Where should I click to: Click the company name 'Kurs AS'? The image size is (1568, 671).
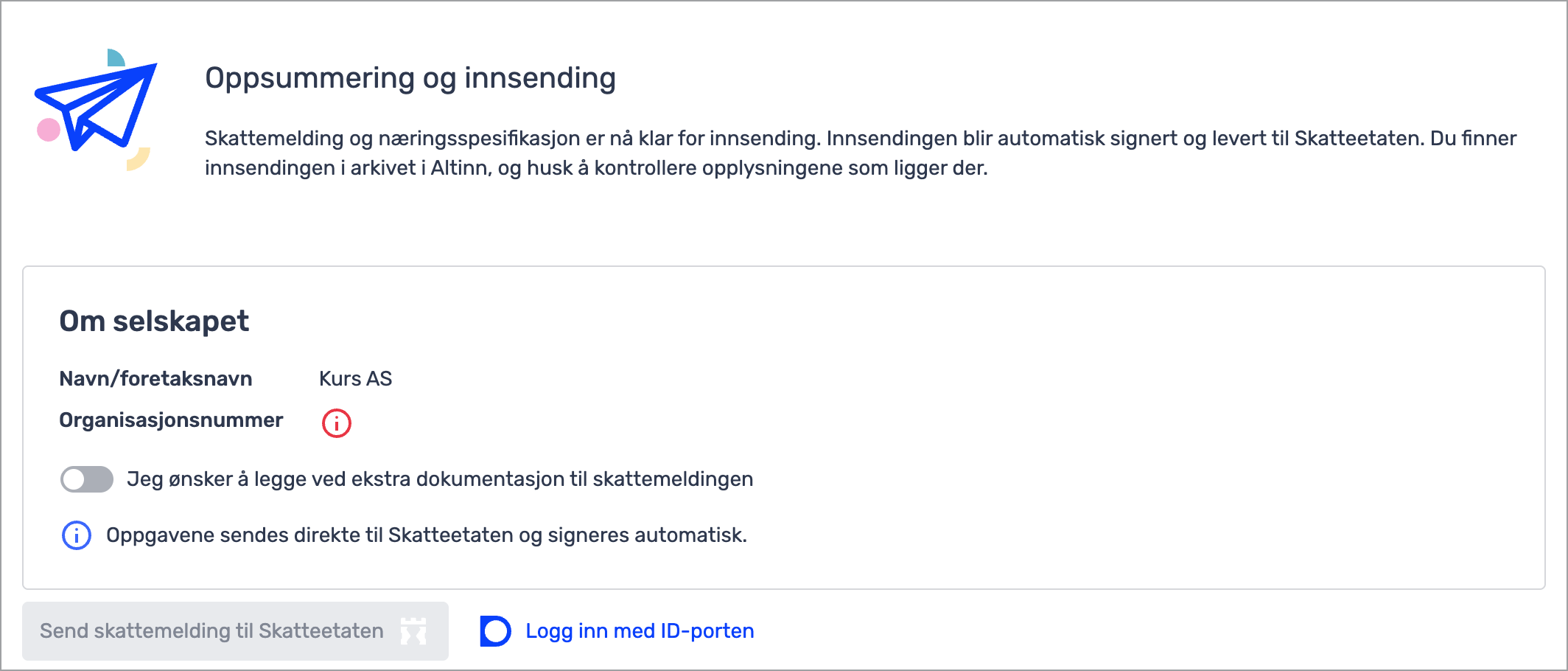[355, 379]
